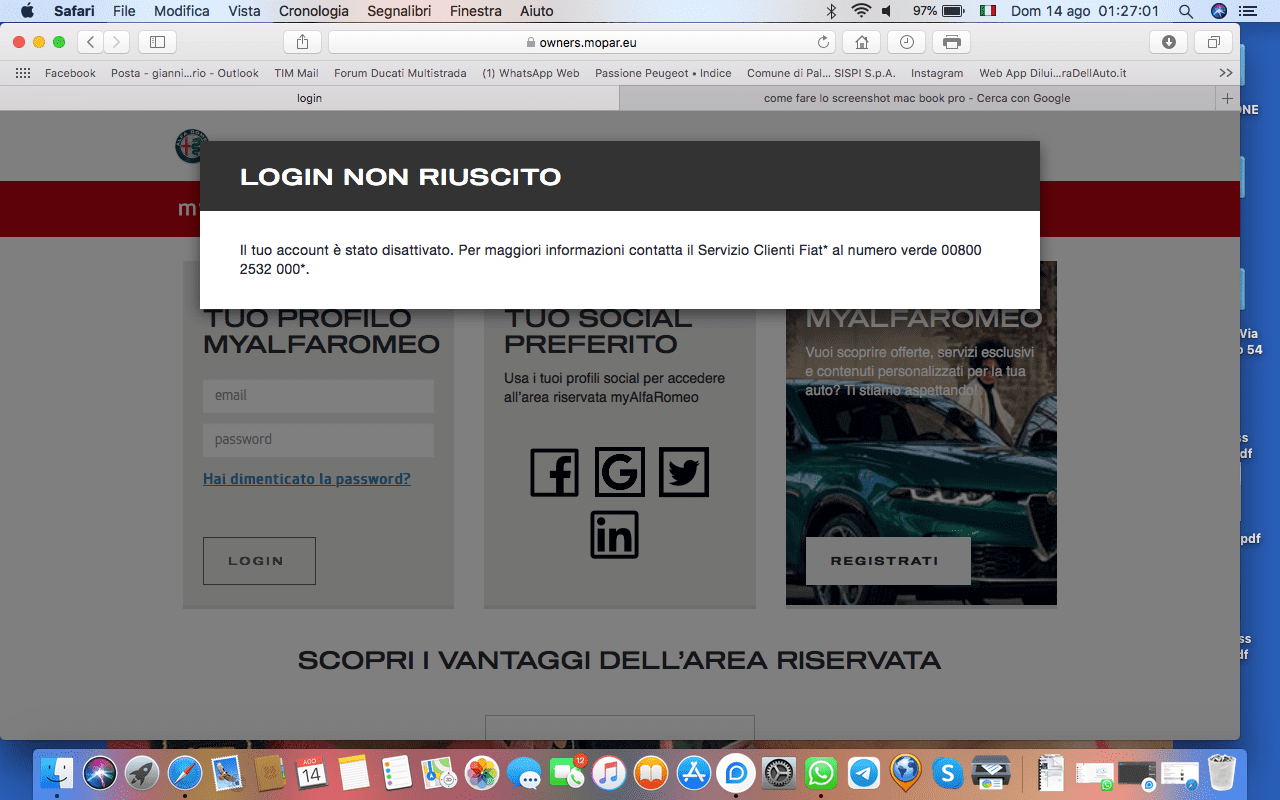Focus the password input field
Viewport: 1280px width, 800px height.
(318, 440)
